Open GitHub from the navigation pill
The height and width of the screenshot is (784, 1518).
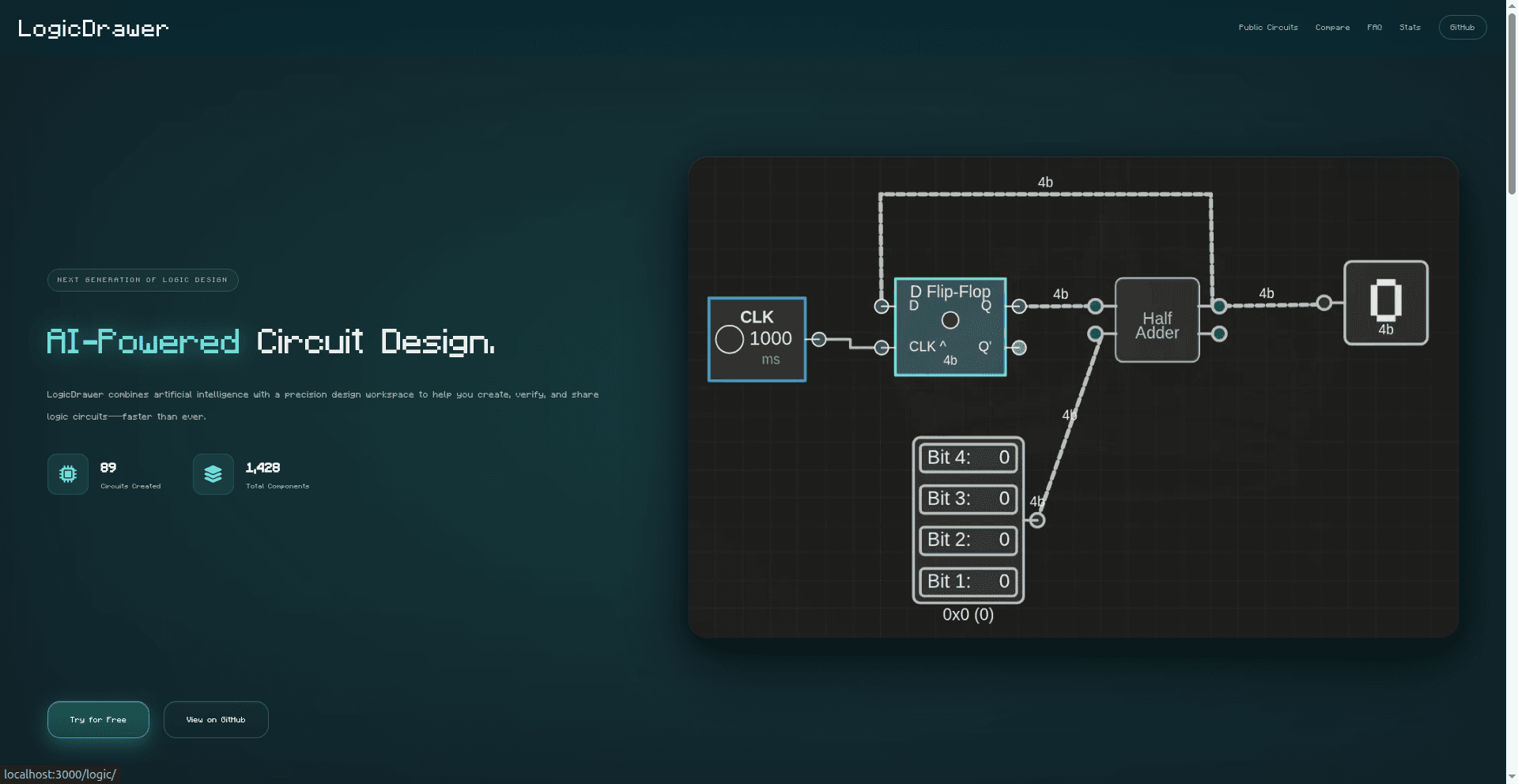(x=1462, y=27)
